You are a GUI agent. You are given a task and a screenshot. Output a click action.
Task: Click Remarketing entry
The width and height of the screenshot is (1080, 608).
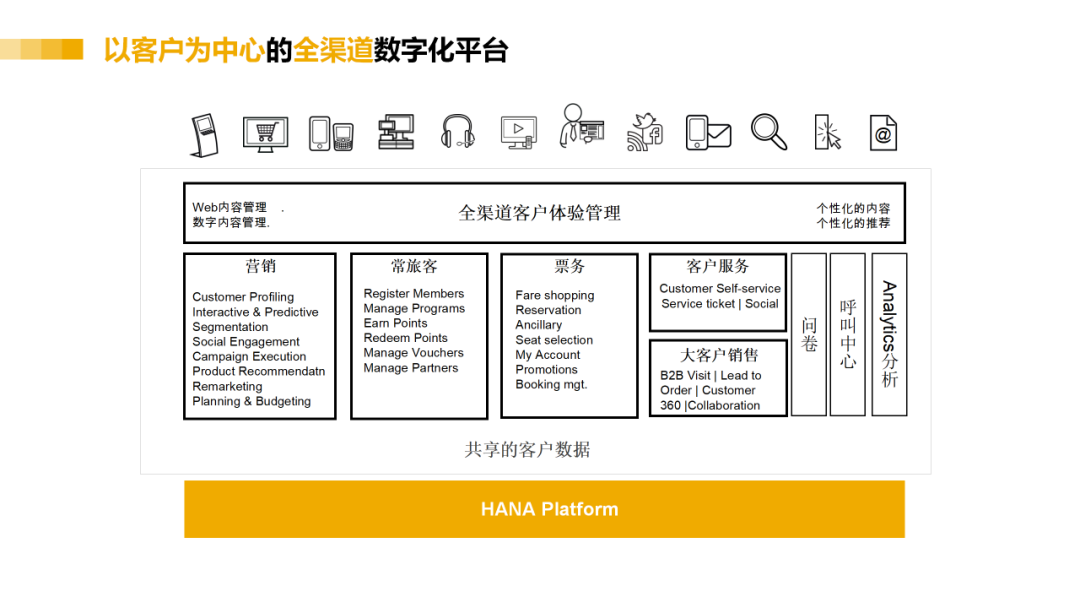tap(227, 386)
